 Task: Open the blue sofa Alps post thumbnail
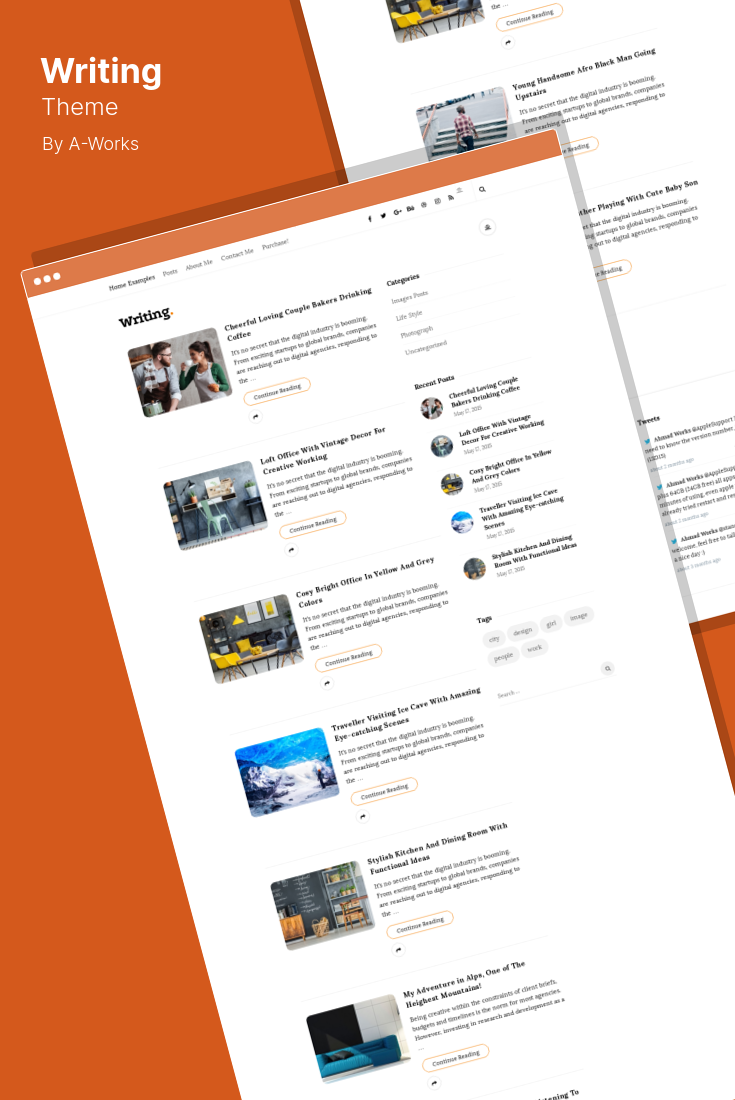(x=358, y=1039)
